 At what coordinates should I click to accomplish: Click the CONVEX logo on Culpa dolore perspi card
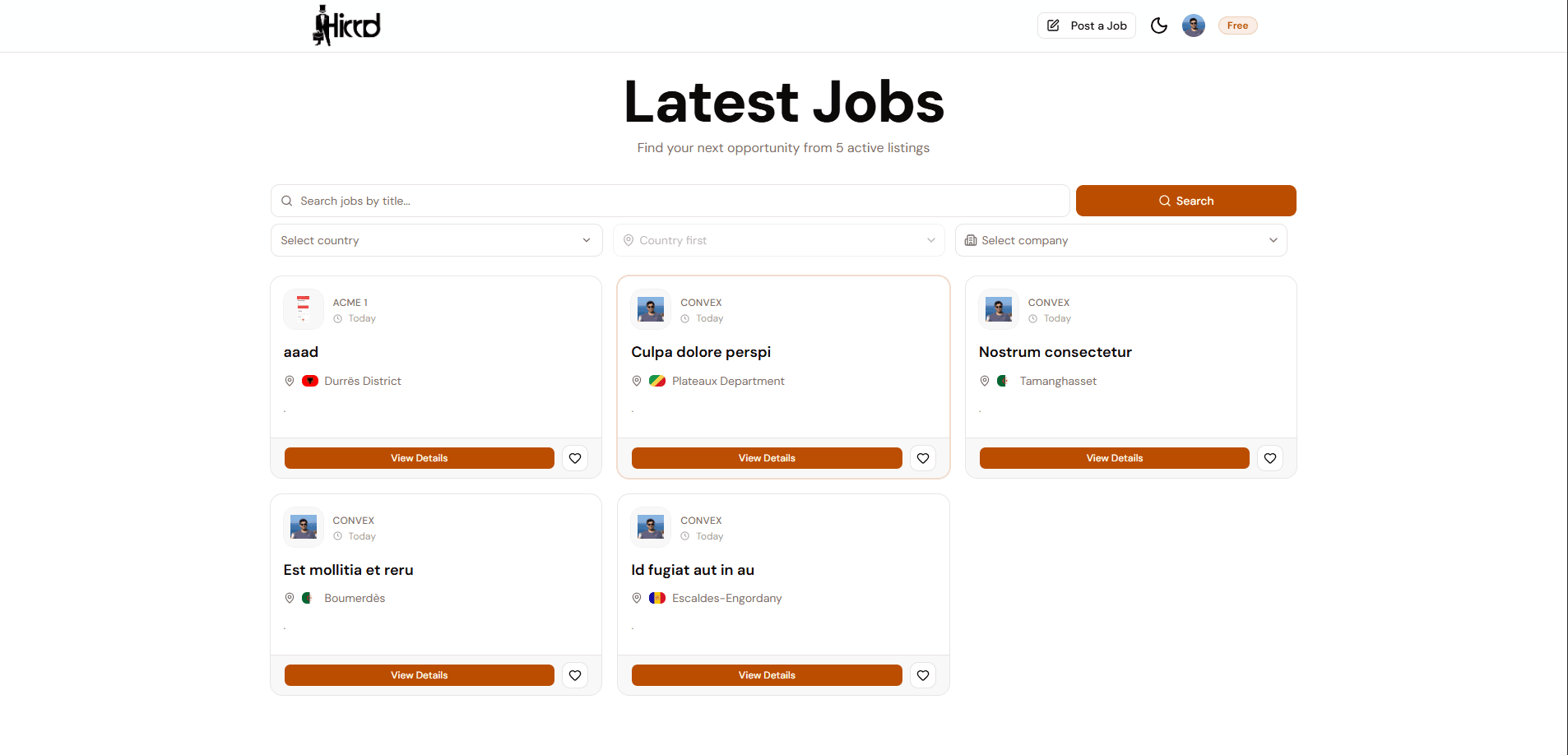coord(651,309)
